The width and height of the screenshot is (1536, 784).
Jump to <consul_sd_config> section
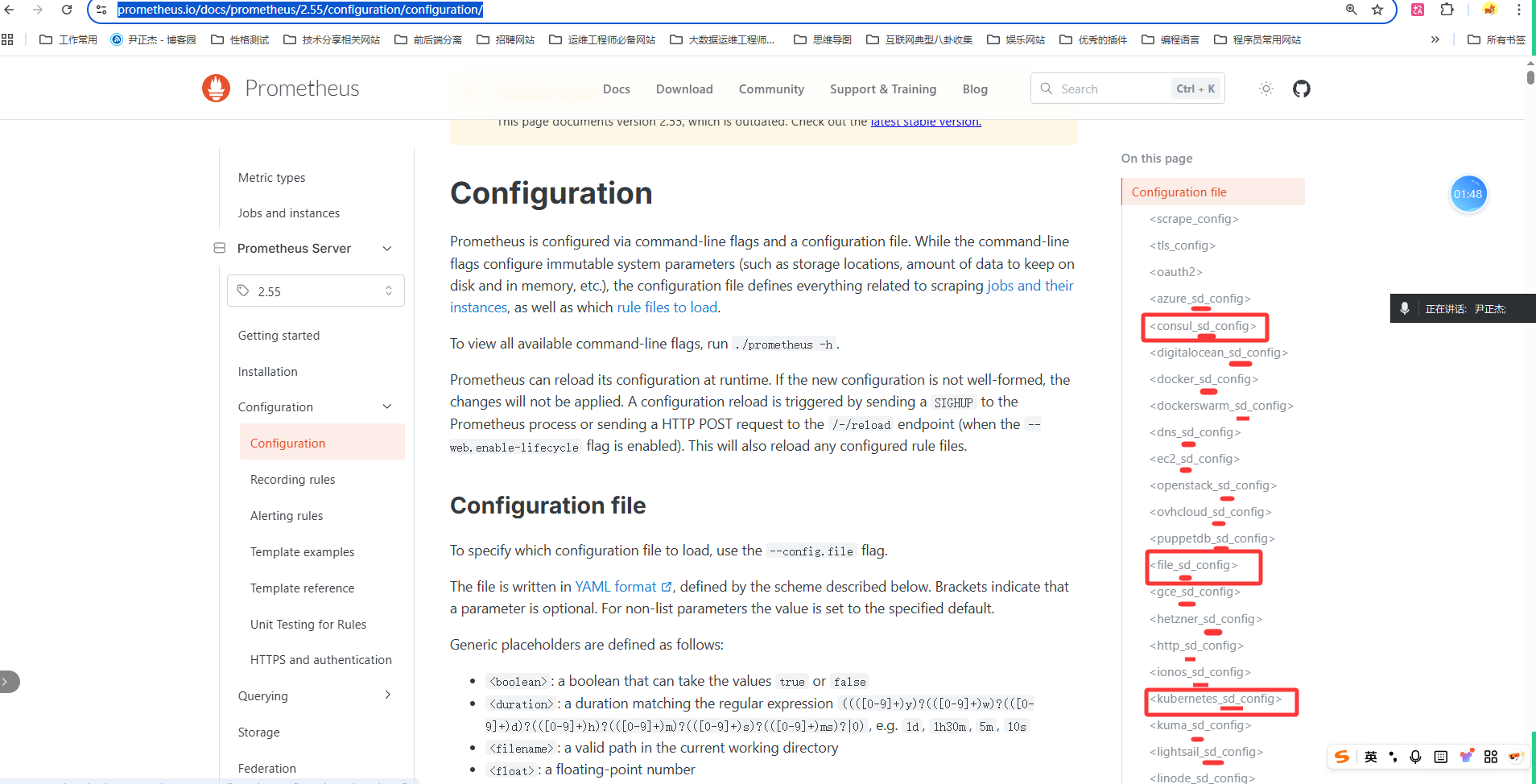(x=1203, y=326)
